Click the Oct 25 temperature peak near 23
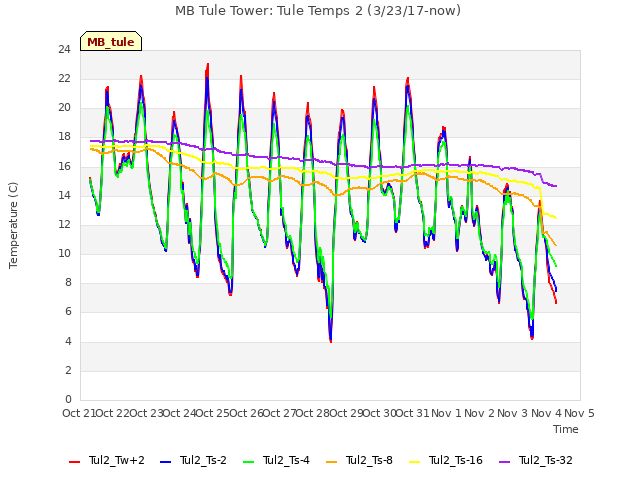This screenshot has height=480, width=640. click(x=208, y=64)
